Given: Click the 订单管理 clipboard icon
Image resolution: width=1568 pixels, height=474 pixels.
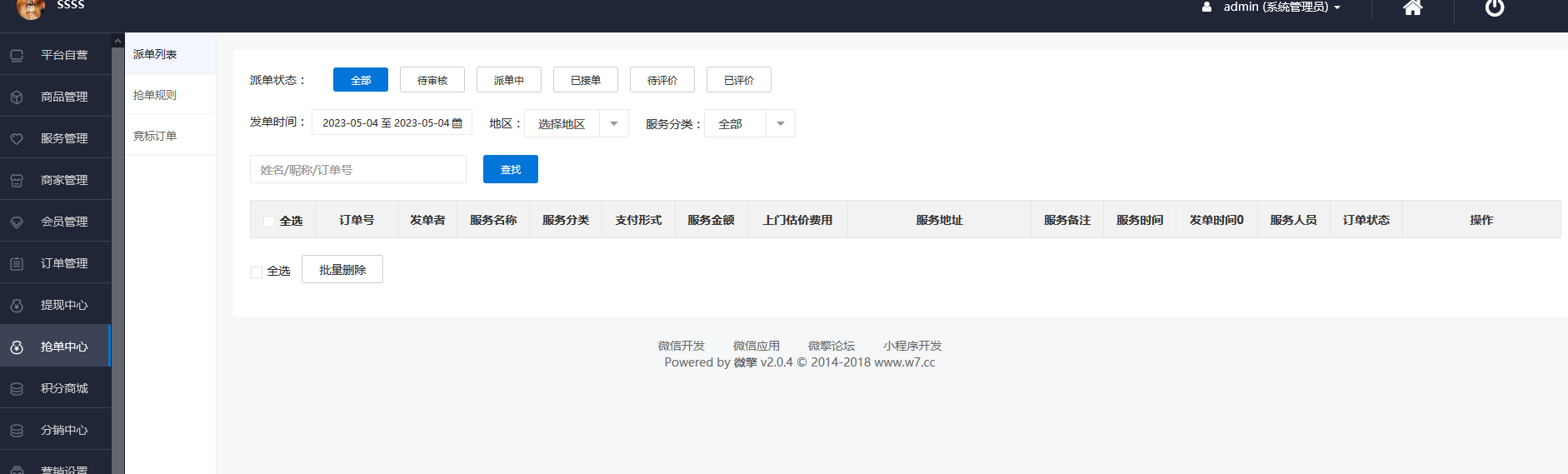Looking at the screenshot, I should point(17,263).
